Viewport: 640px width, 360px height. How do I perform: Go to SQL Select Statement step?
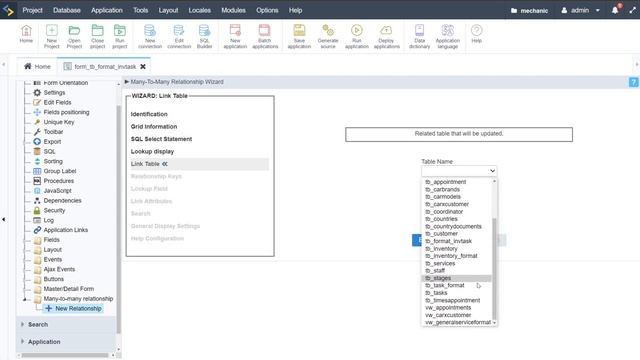pos(161,139)
